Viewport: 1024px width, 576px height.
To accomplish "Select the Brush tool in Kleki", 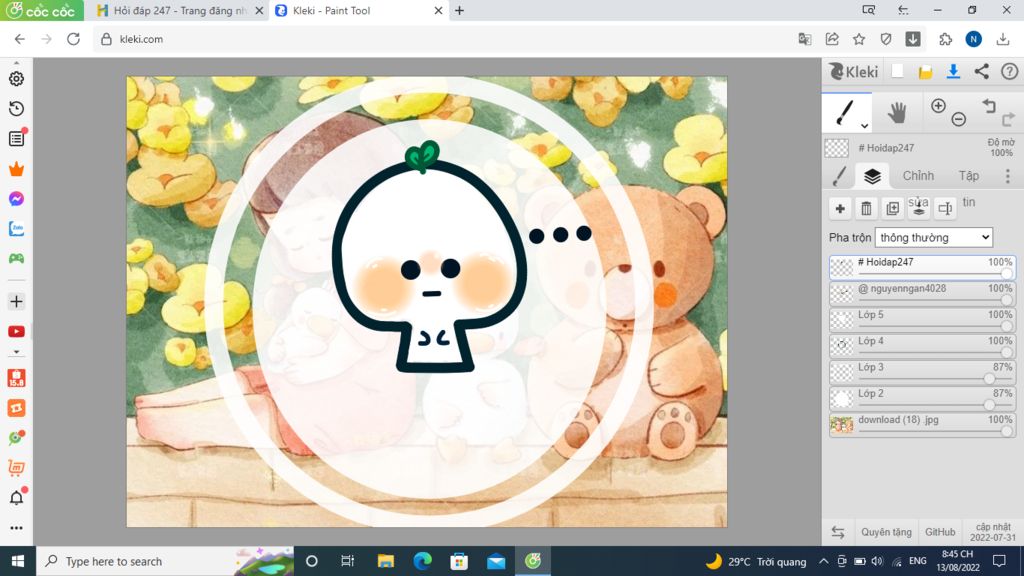I will [844, 112].
